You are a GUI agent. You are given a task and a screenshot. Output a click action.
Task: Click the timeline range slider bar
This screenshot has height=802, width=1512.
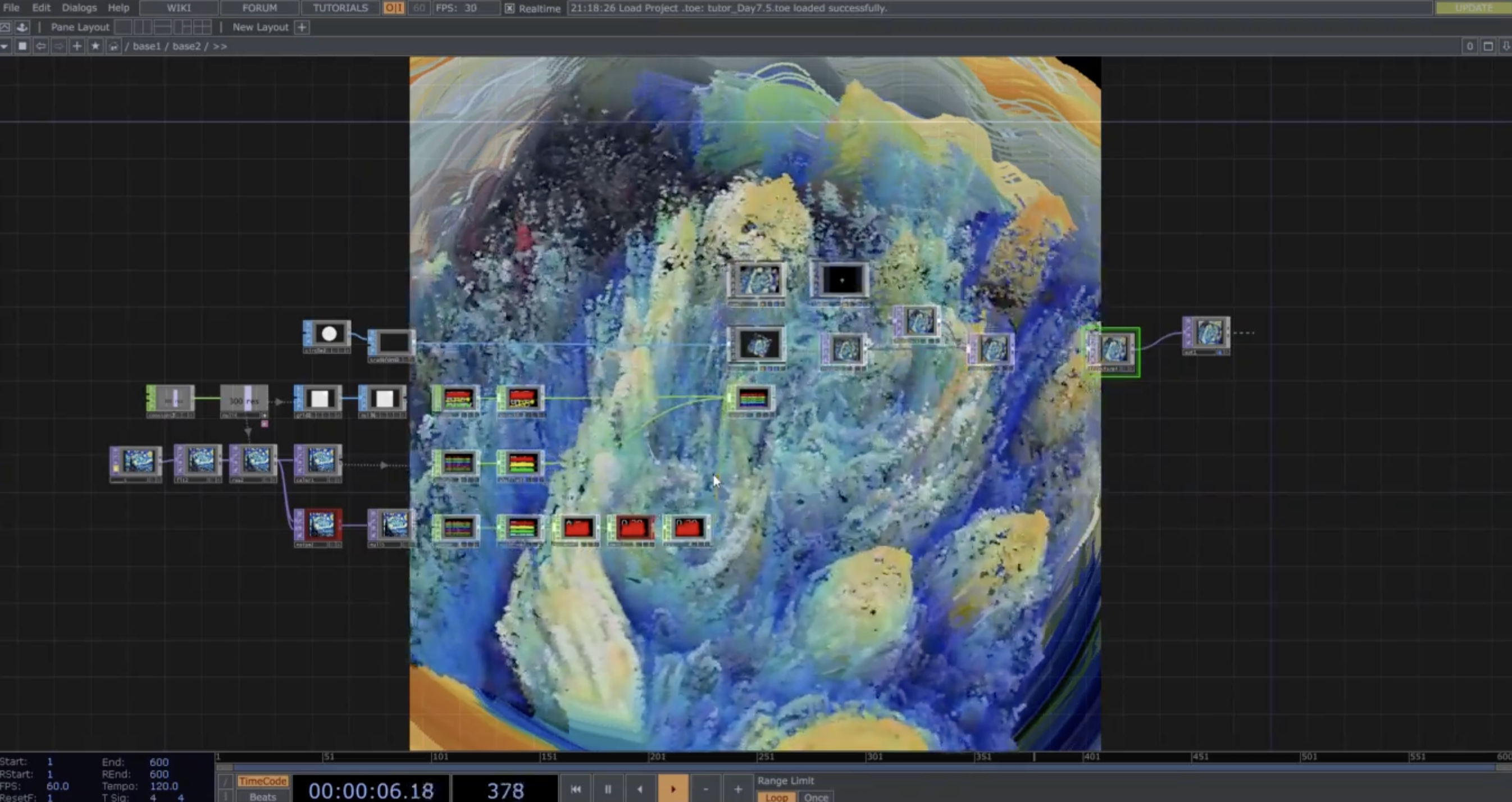pyautogui.click(x=863, y=767)
